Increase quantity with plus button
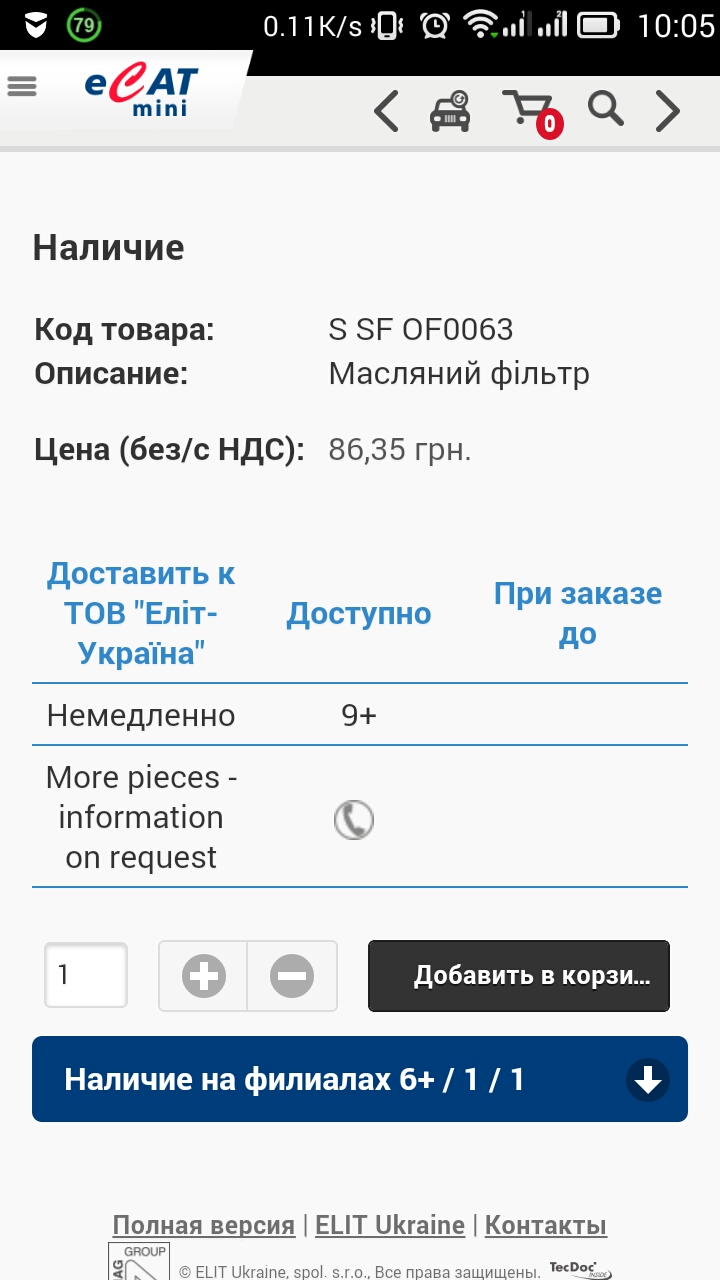This screenshot has height=1280, width=720. click(x=204, y=976)
